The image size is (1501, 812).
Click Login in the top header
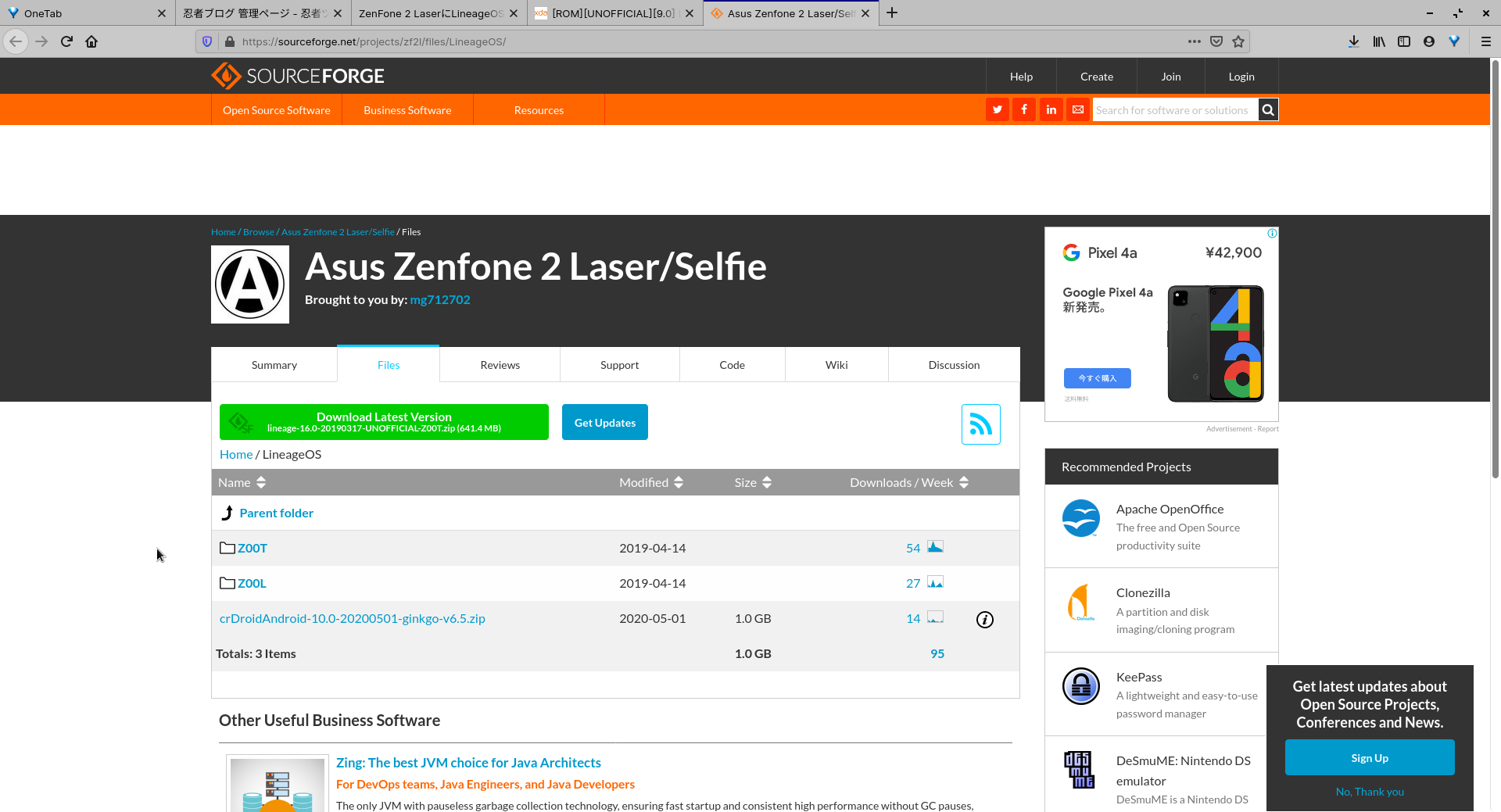pos(1241,77)
